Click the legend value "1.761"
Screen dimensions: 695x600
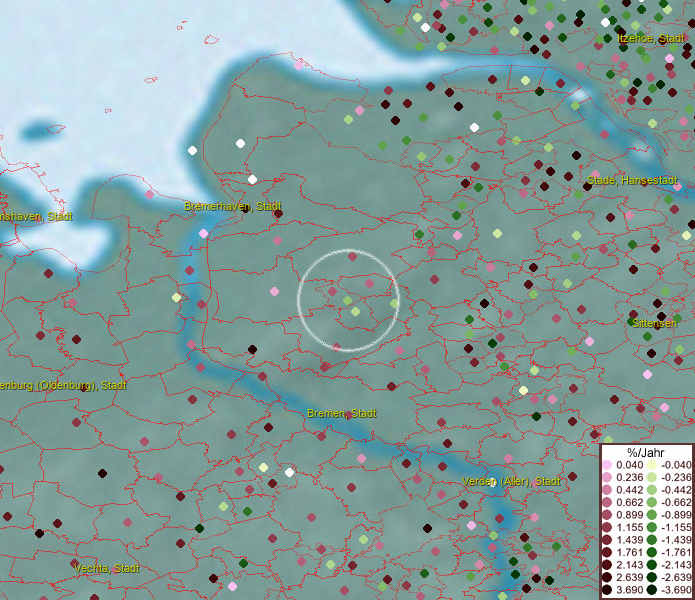click(x=629, y=553)
